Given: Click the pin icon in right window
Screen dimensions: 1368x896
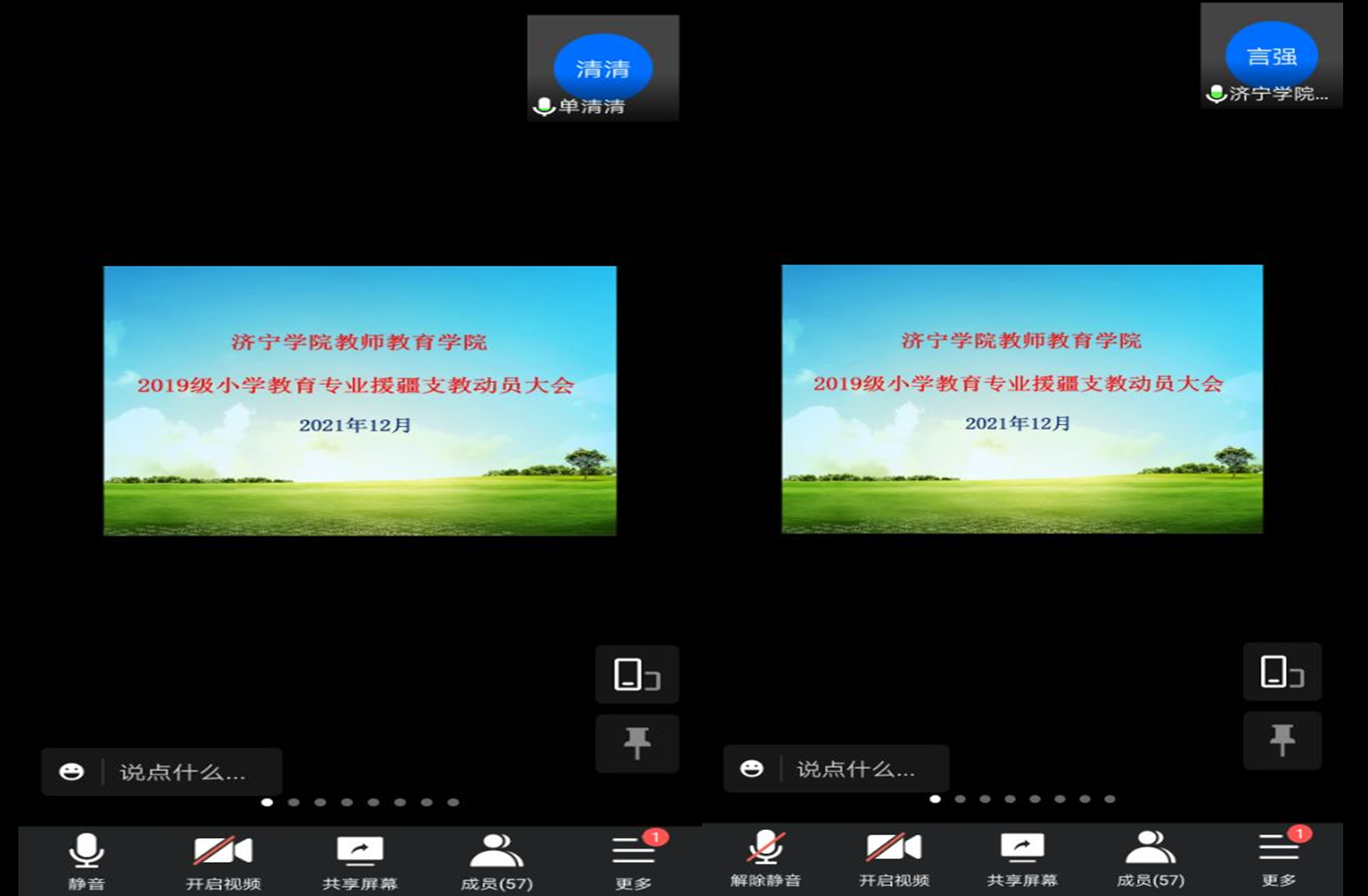Looking at the screenshot, I should click(1282, 740).
